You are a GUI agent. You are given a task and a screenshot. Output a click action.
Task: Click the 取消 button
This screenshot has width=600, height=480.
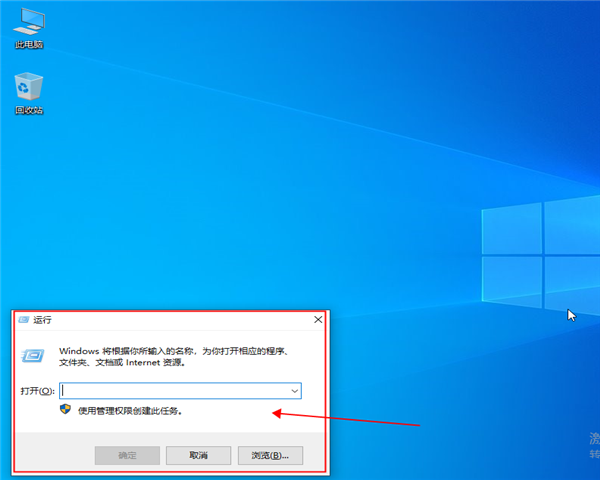click(198, 455)
